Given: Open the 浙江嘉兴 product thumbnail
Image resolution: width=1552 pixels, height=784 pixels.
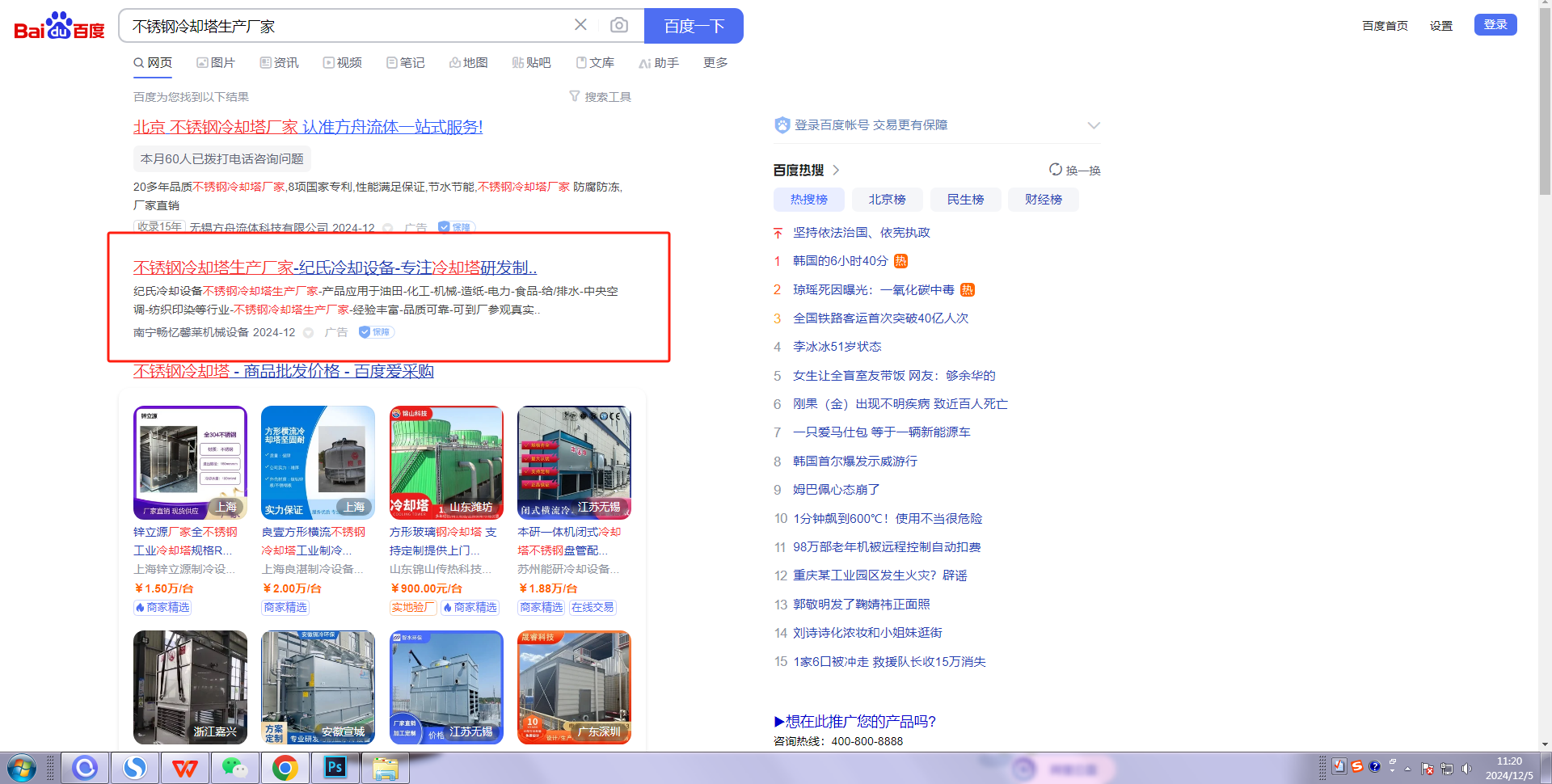Looking at the screenshot, I should coord(190,687).
